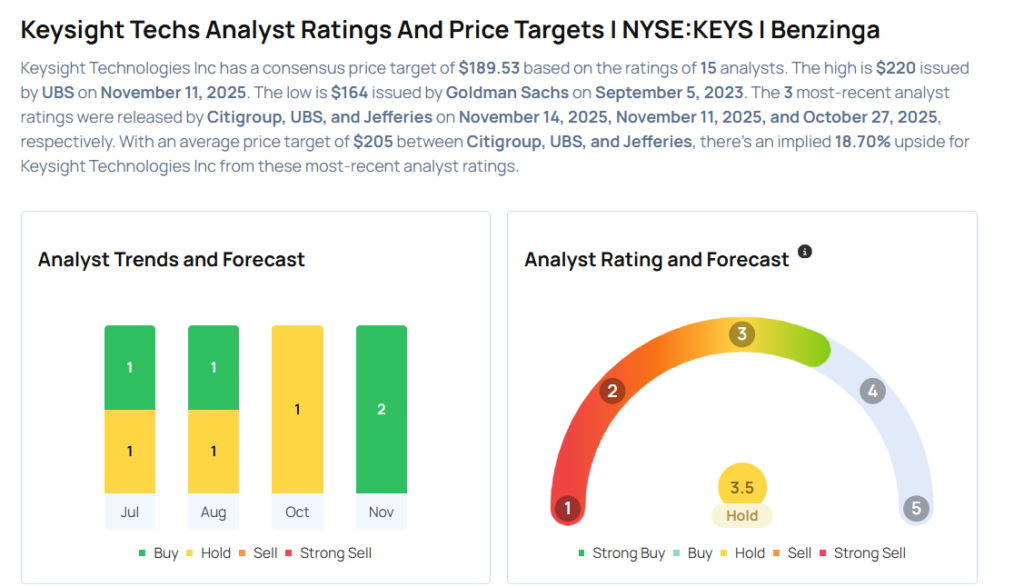Image resolution: width=1024 pixels, height=587 pixels.
Task: Click gauge marker number 5
Action: pos(915,508)
